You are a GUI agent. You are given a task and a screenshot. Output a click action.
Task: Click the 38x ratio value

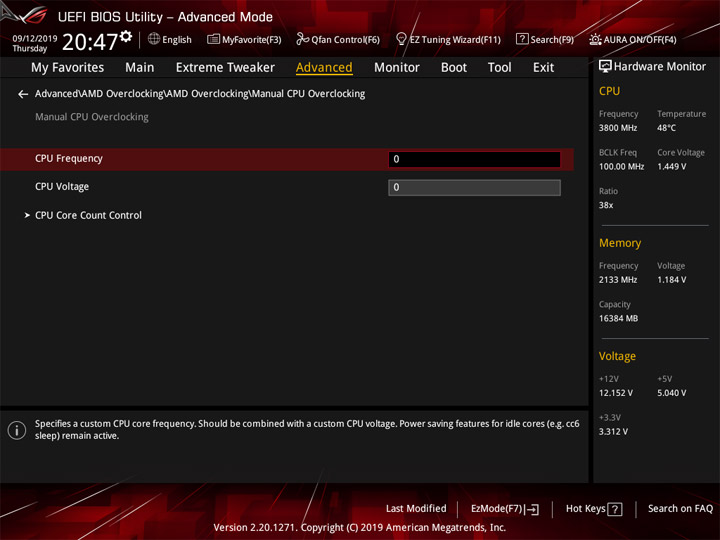(x=606, y=205)
